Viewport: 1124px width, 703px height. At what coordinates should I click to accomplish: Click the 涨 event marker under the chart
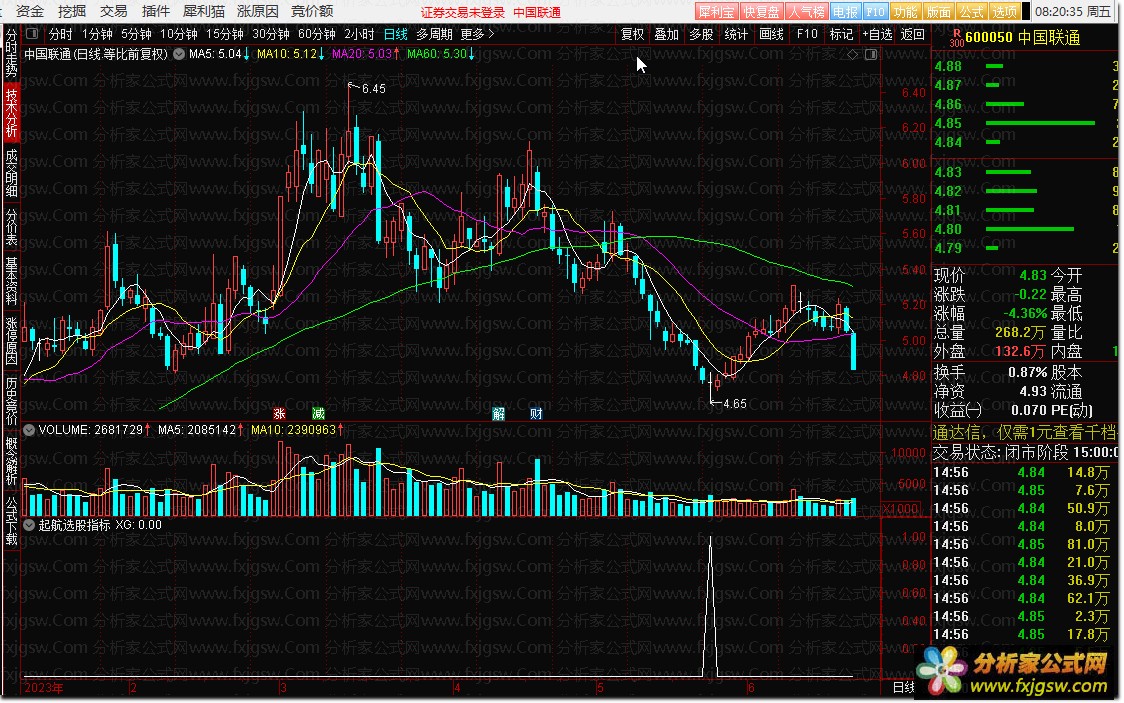click(x=280, y=413)
